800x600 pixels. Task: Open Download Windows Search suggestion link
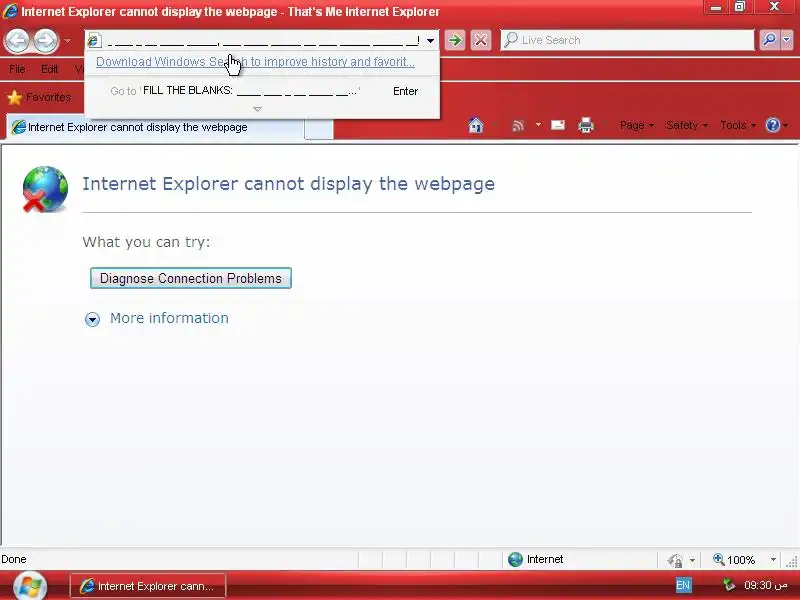pos(255,62)
